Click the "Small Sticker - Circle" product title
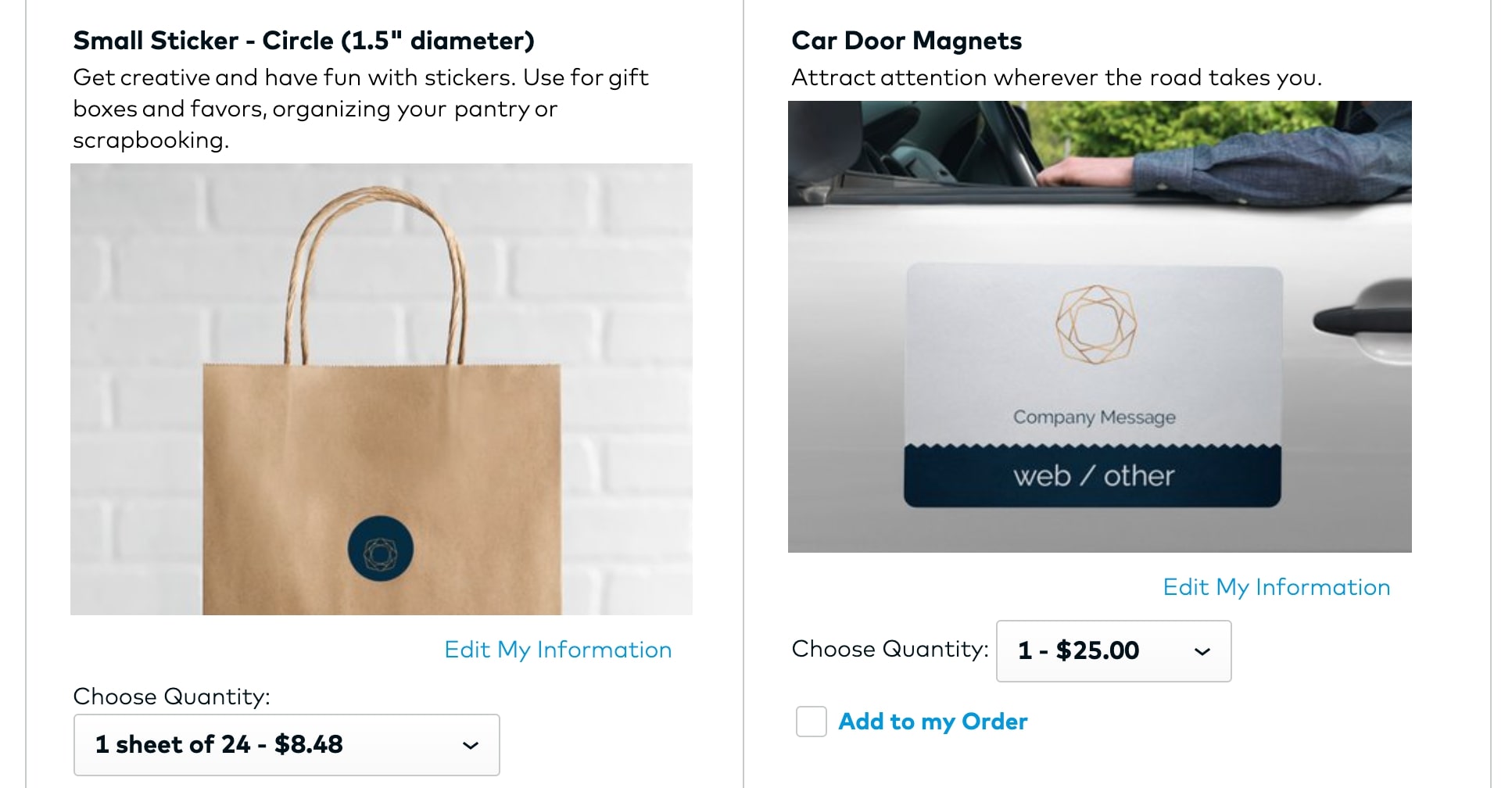1512x788 pixels. [303, 41]
